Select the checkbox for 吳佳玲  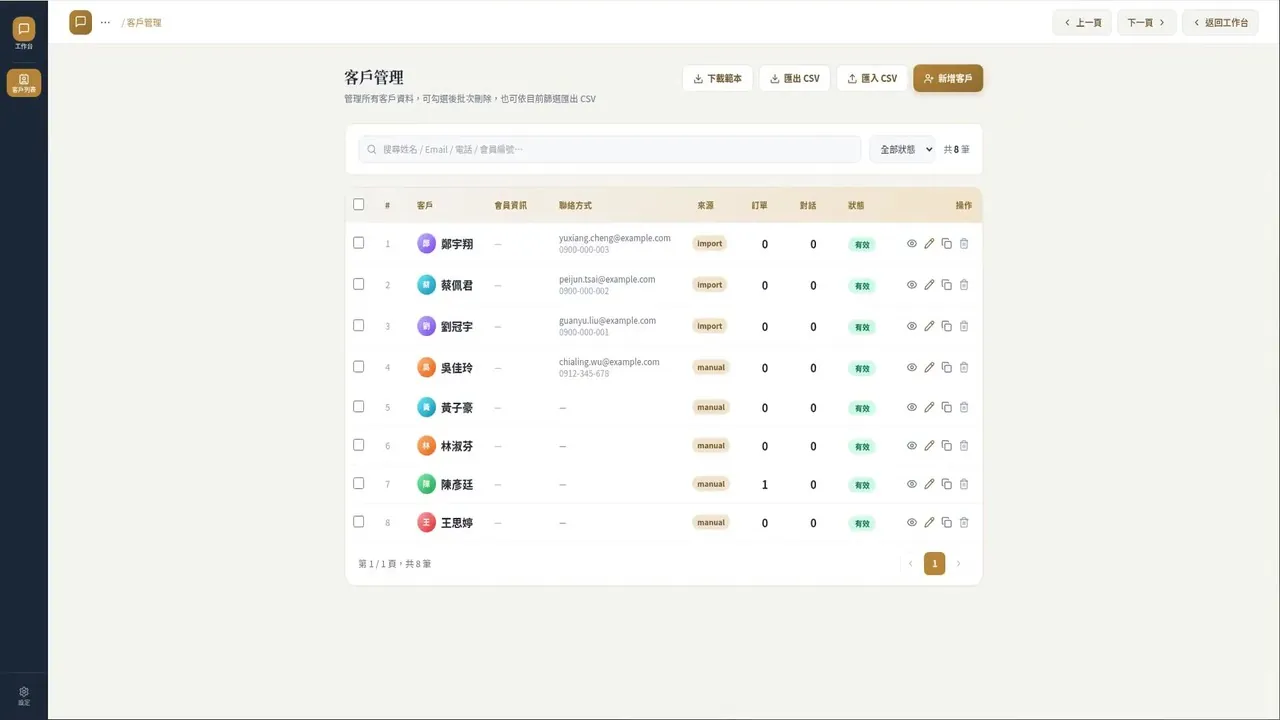click(359, 367)
